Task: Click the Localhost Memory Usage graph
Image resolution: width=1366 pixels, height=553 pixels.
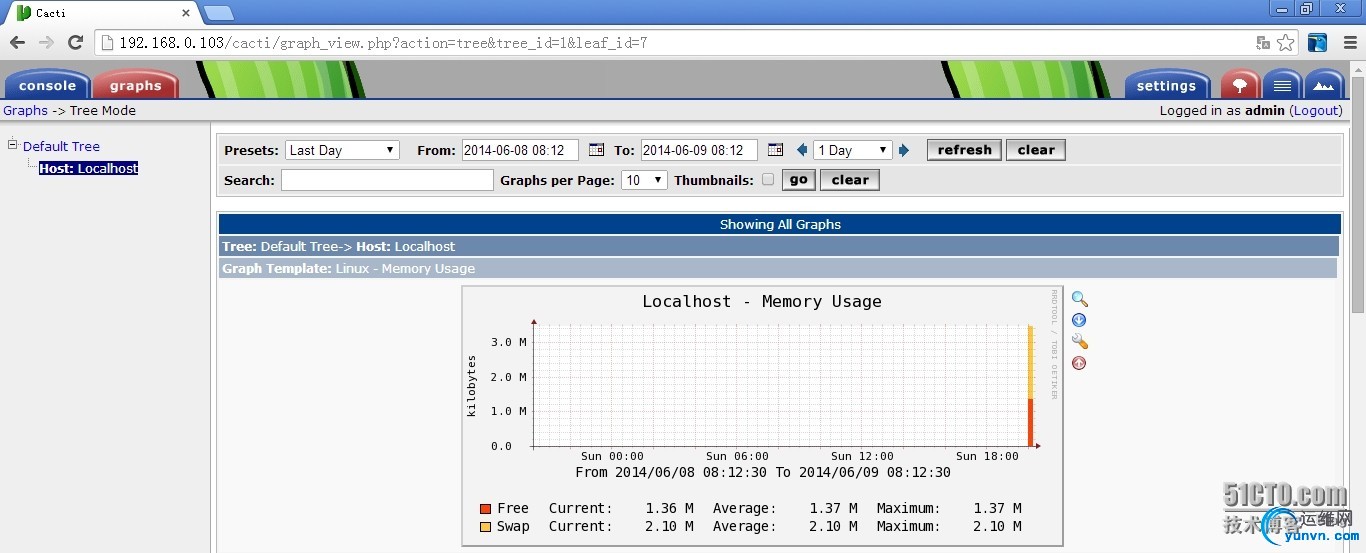Action: [x=762, y=415]
